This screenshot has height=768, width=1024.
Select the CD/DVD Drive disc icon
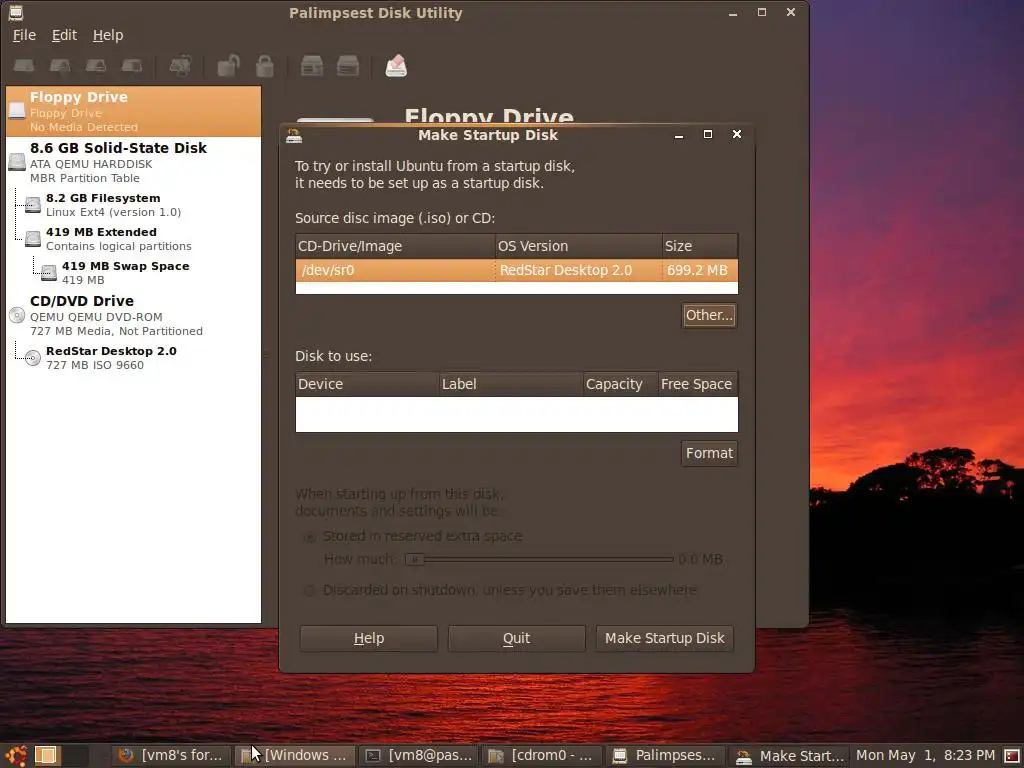17,315
